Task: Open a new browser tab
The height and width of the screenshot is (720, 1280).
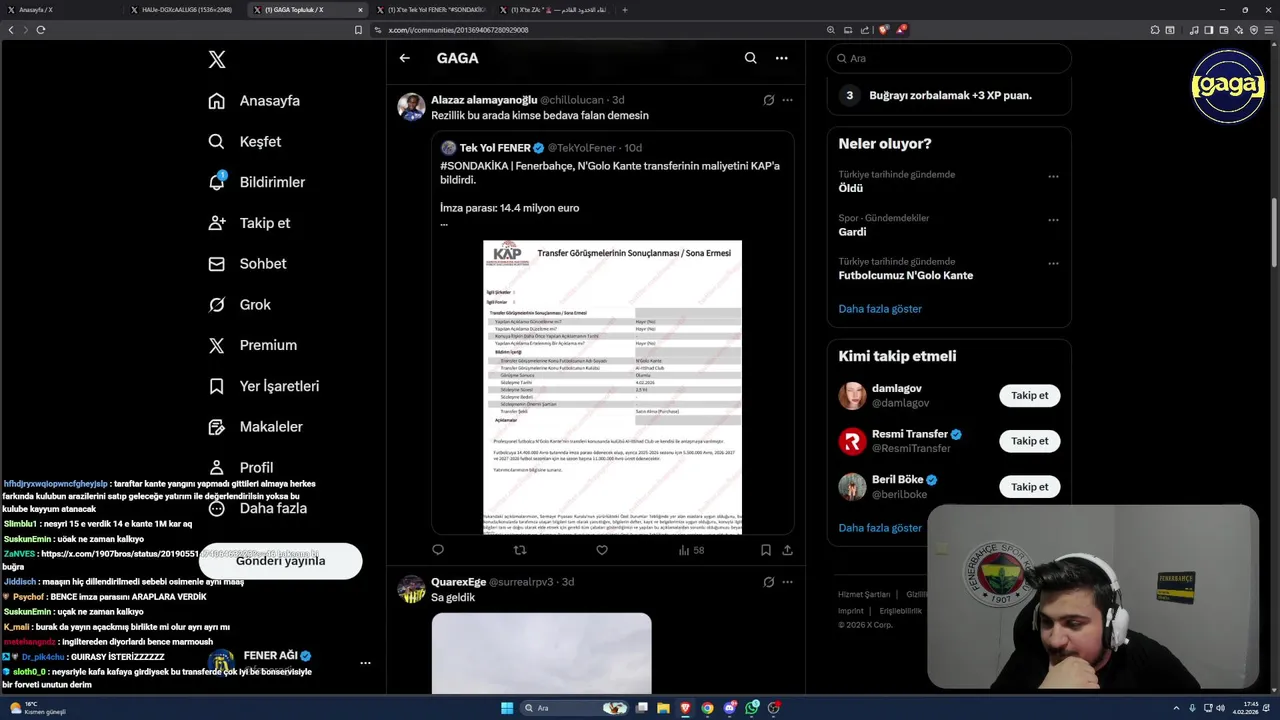Action: [625, 10]
